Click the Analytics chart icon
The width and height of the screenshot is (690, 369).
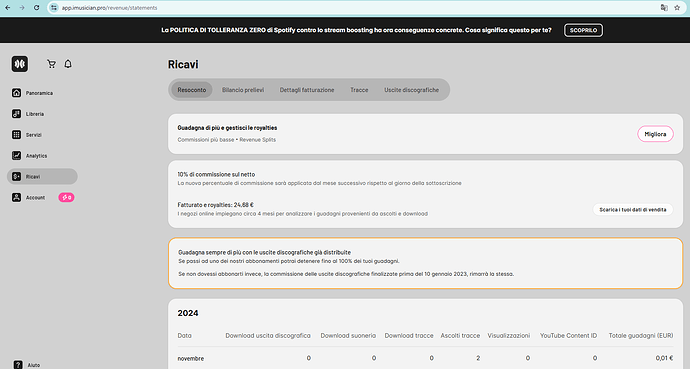[16, 155]
